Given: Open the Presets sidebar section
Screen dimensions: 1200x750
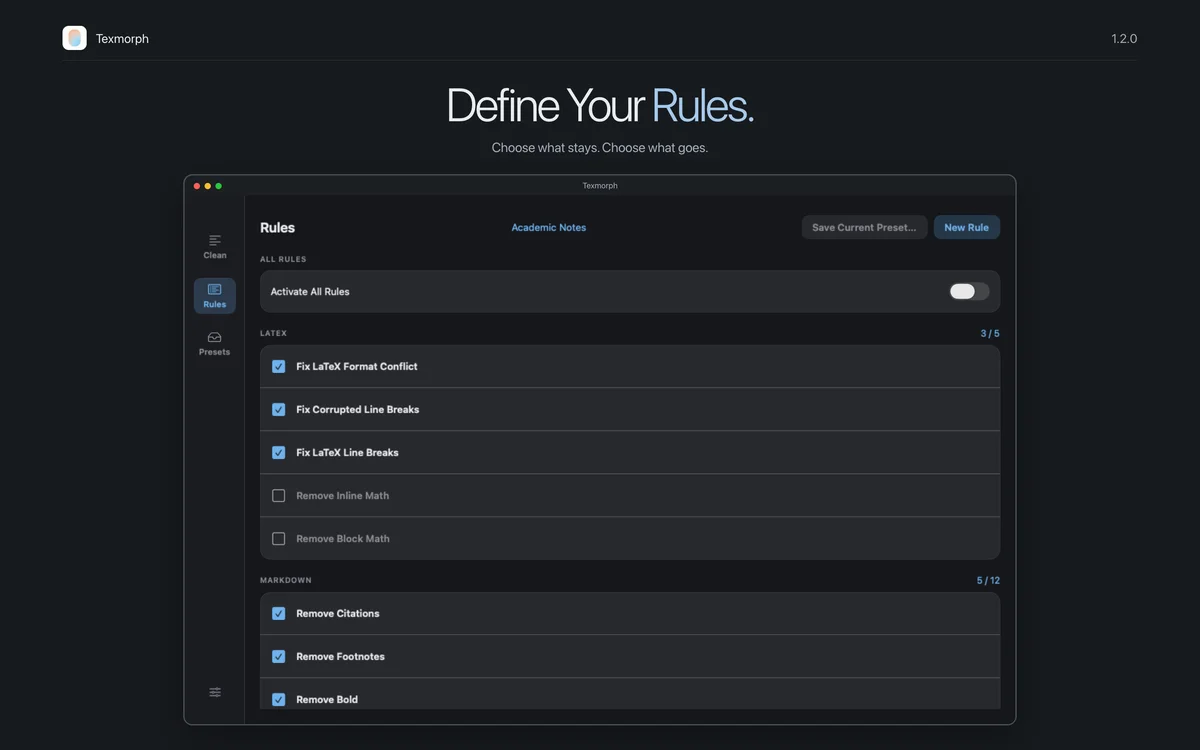Looking at the screenshot, I should pyautogui.click(x=215, y=343).
